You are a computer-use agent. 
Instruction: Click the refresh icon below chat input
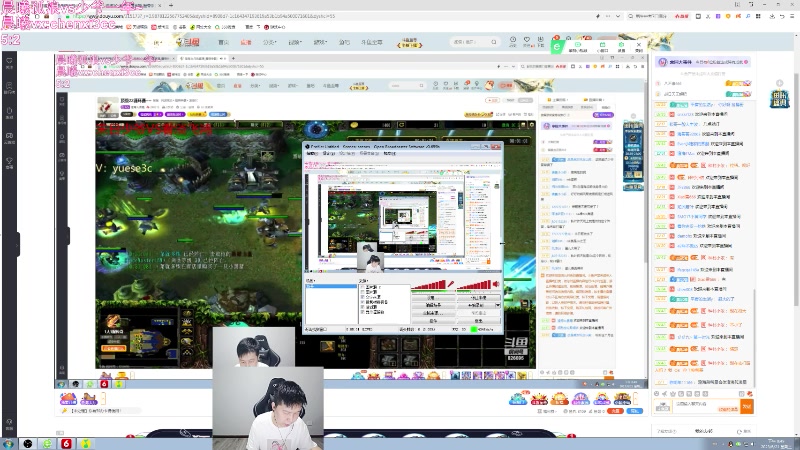(x=739, y=431)
